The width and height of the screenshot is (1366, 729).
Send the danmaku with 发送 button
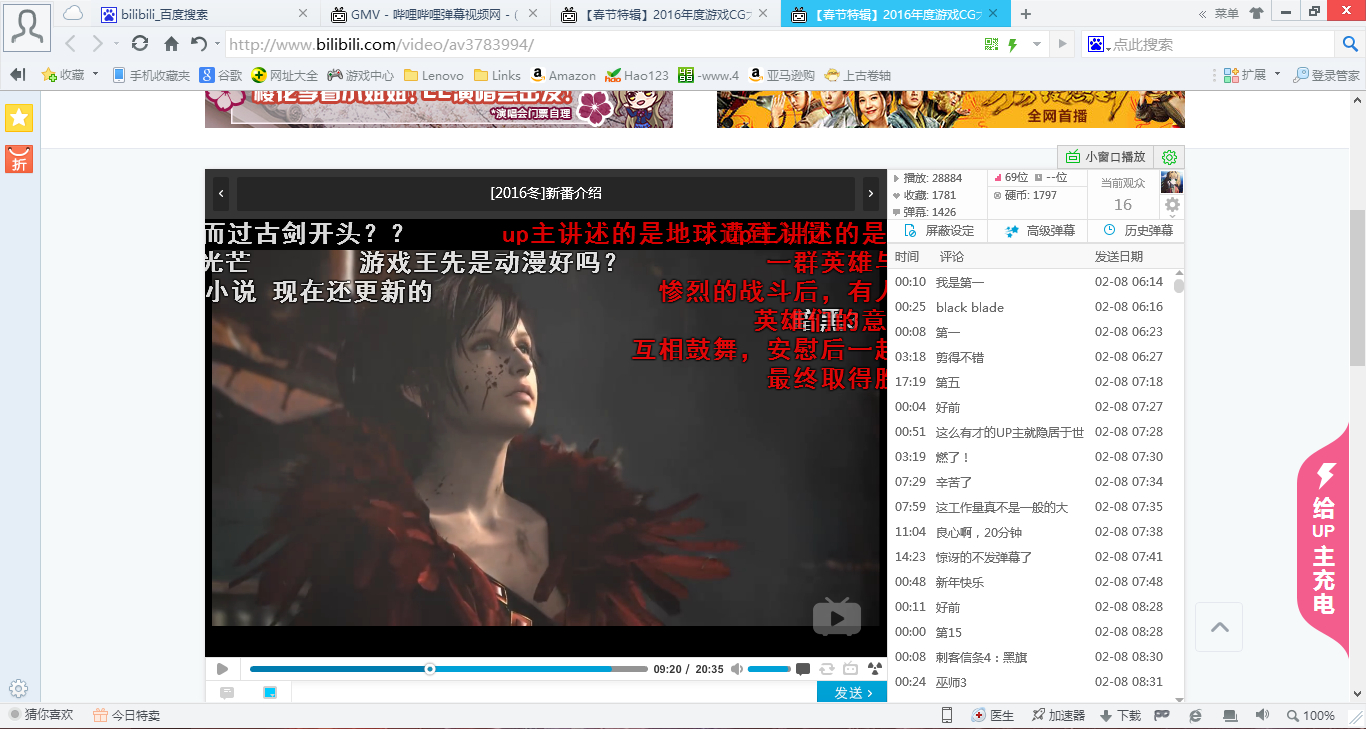(x=852, y=693)
